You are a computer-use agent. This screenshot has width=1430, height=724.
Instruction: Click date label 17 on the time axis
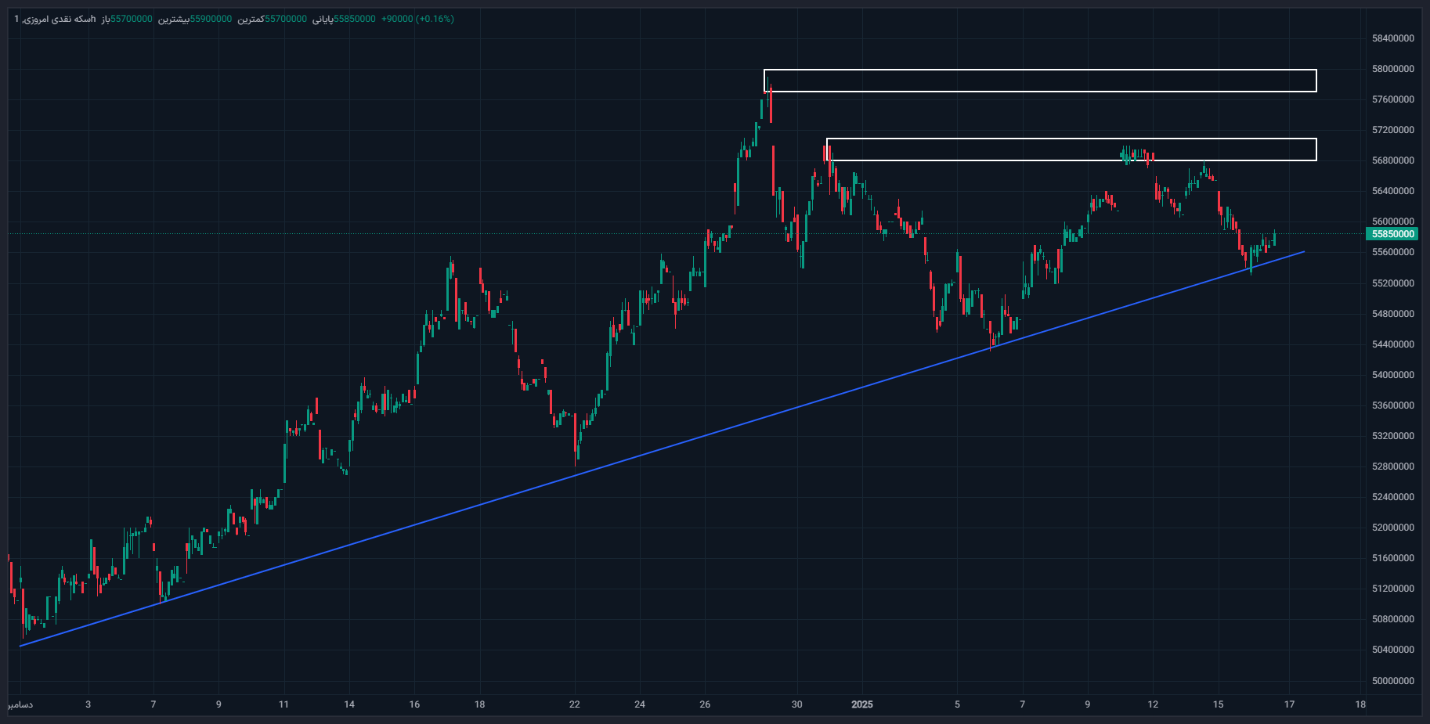[1290, 704]
